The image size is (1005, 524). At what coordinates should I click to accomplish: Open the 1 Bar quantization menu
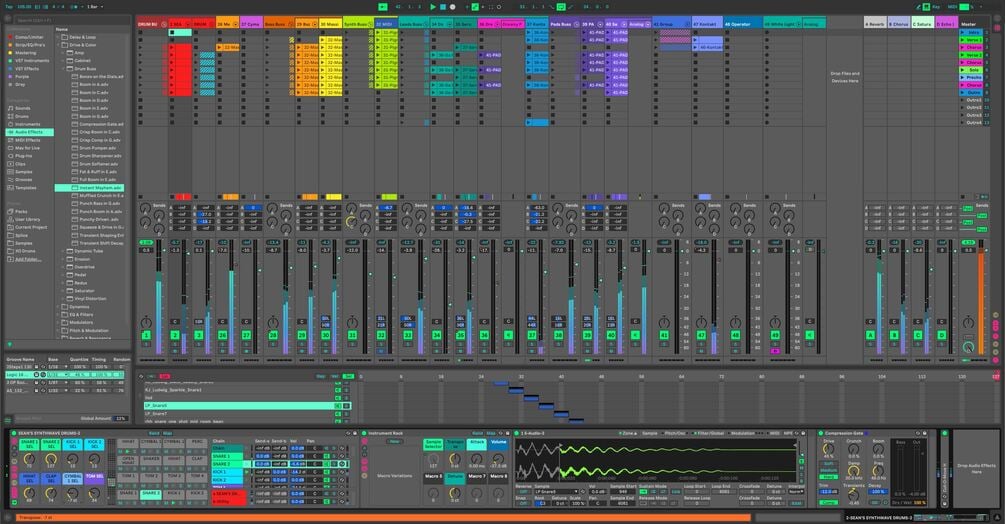click(93, 6)
